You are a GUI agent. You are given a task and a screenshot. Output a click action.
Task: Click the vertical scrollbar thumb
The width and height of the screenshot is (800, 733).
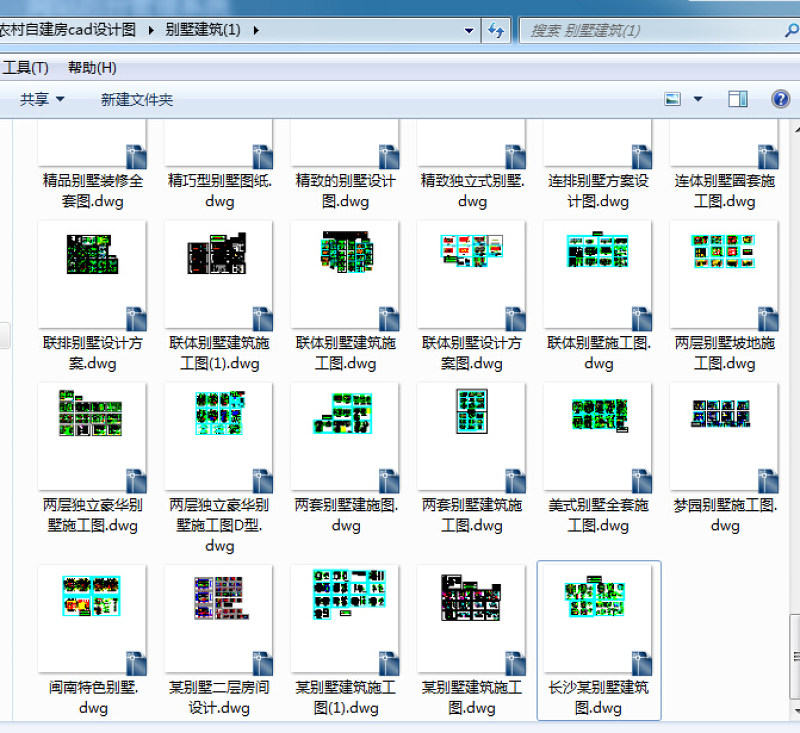[x=795, y=657]
